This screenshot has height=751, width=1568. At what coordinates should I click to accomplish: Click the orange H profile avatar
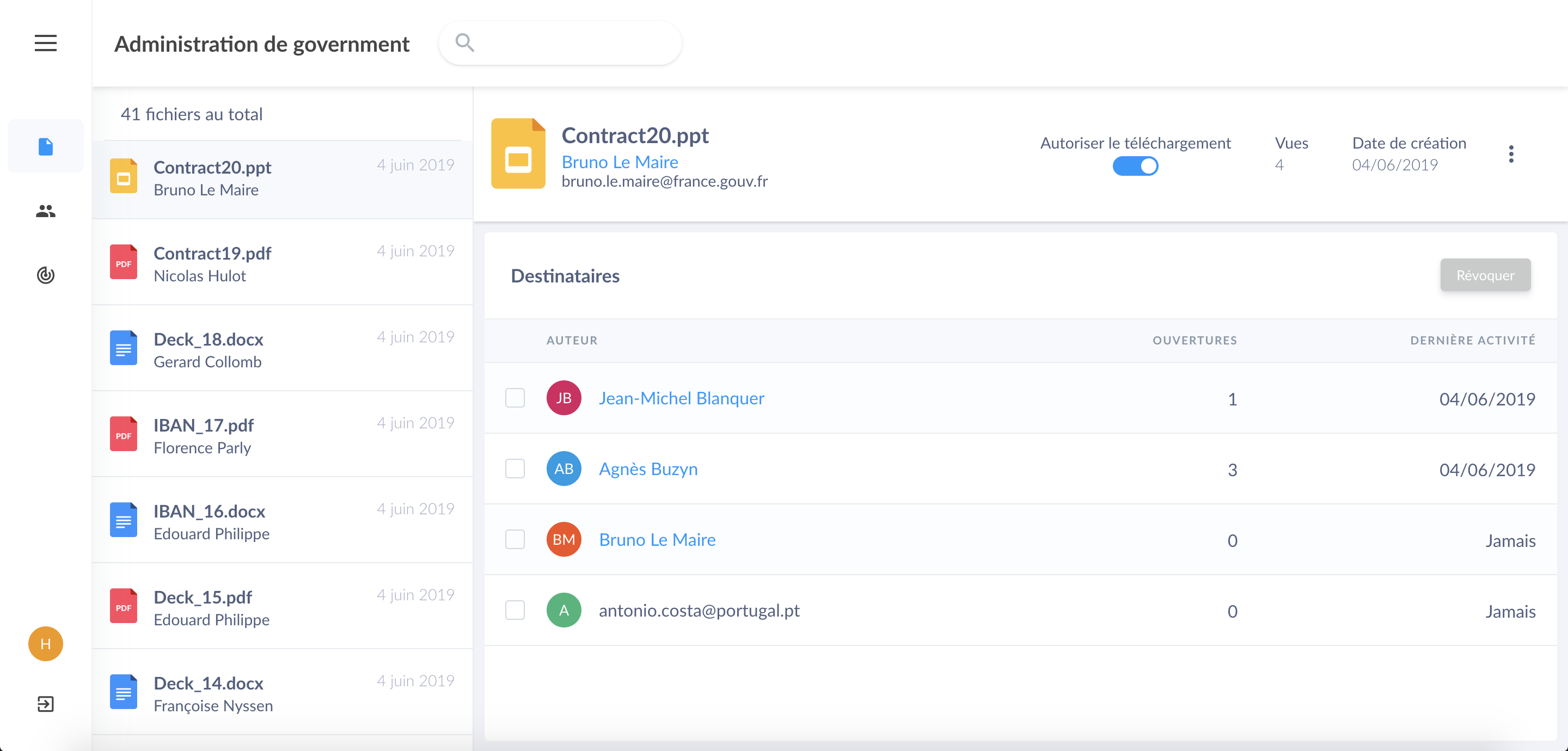click(x=46, y=643)
